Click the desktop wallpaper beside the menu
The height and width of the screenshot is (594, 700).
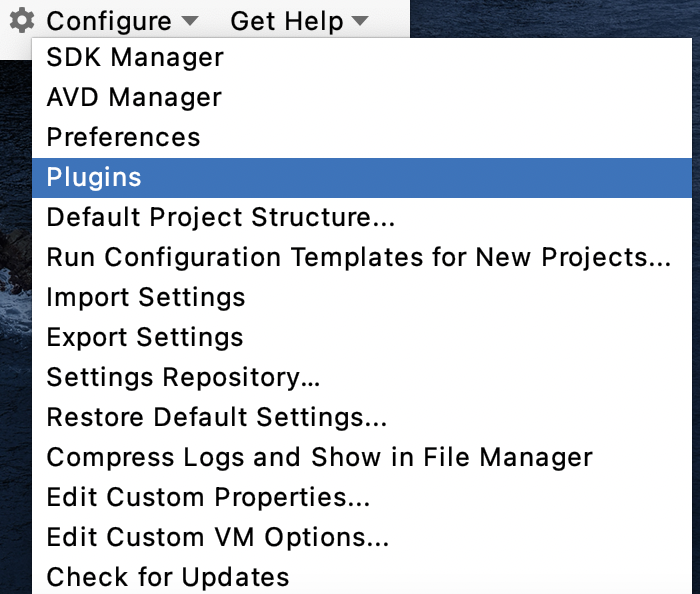554,18
